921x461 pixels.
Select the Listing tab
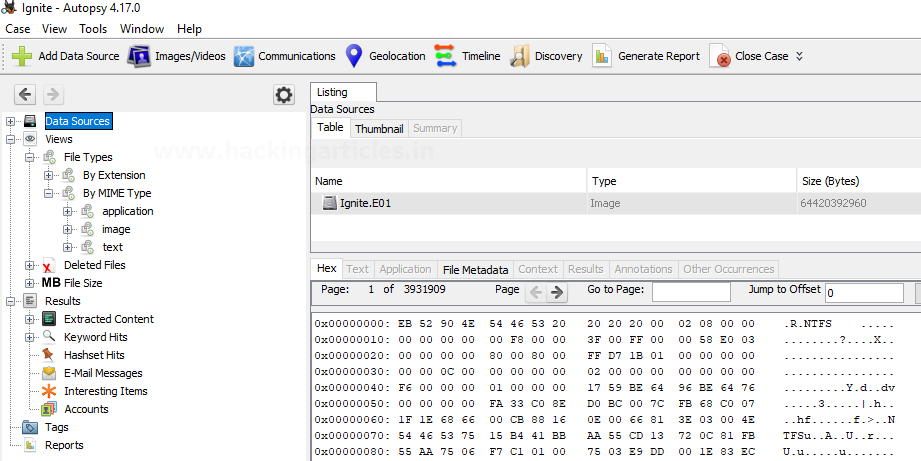pyautogui.click(x=344, y=92)
